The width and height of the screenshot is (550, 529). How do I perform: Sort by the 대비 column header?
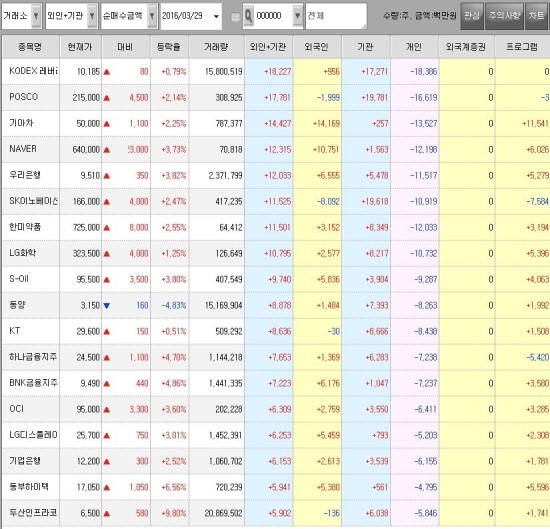point(126,47)
